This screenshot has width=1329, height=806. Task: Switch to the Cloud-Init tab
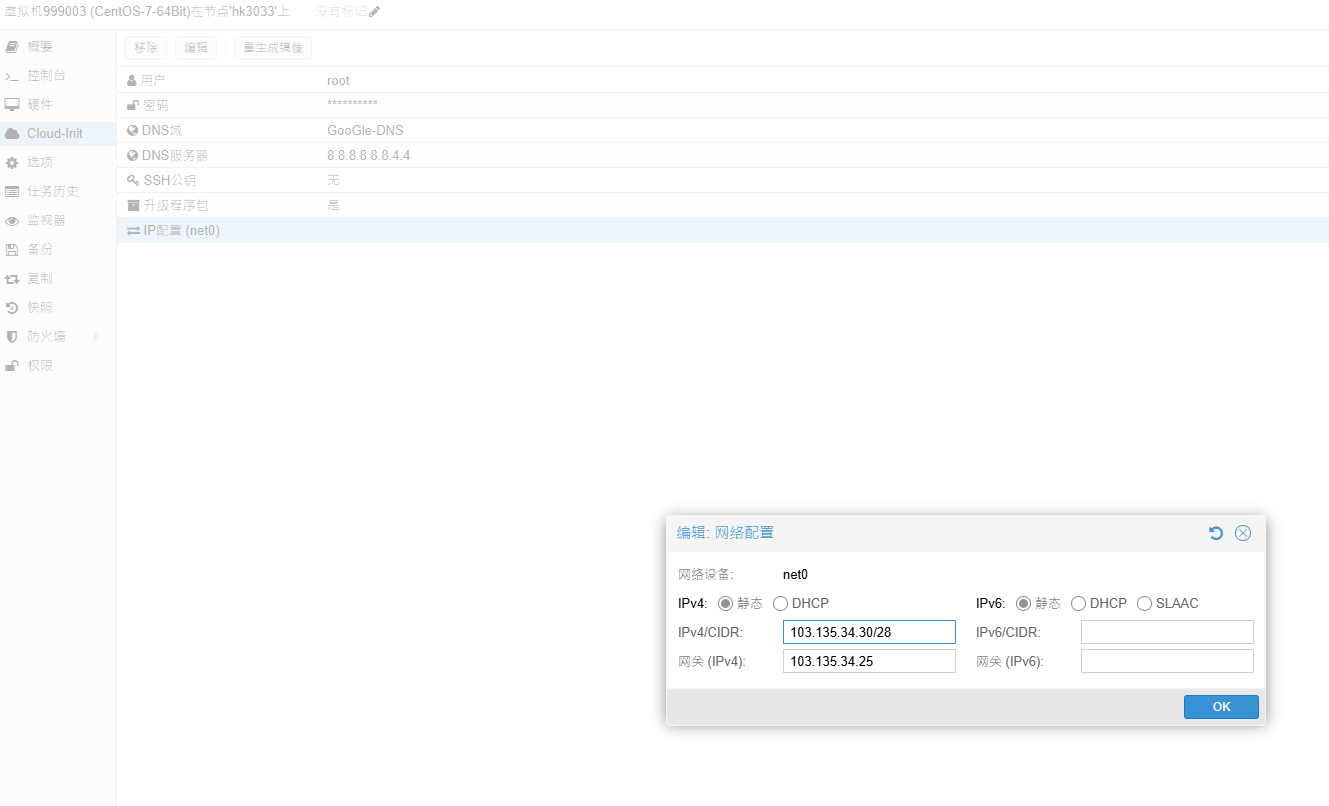pyautogui.click(x=54, y=134)
